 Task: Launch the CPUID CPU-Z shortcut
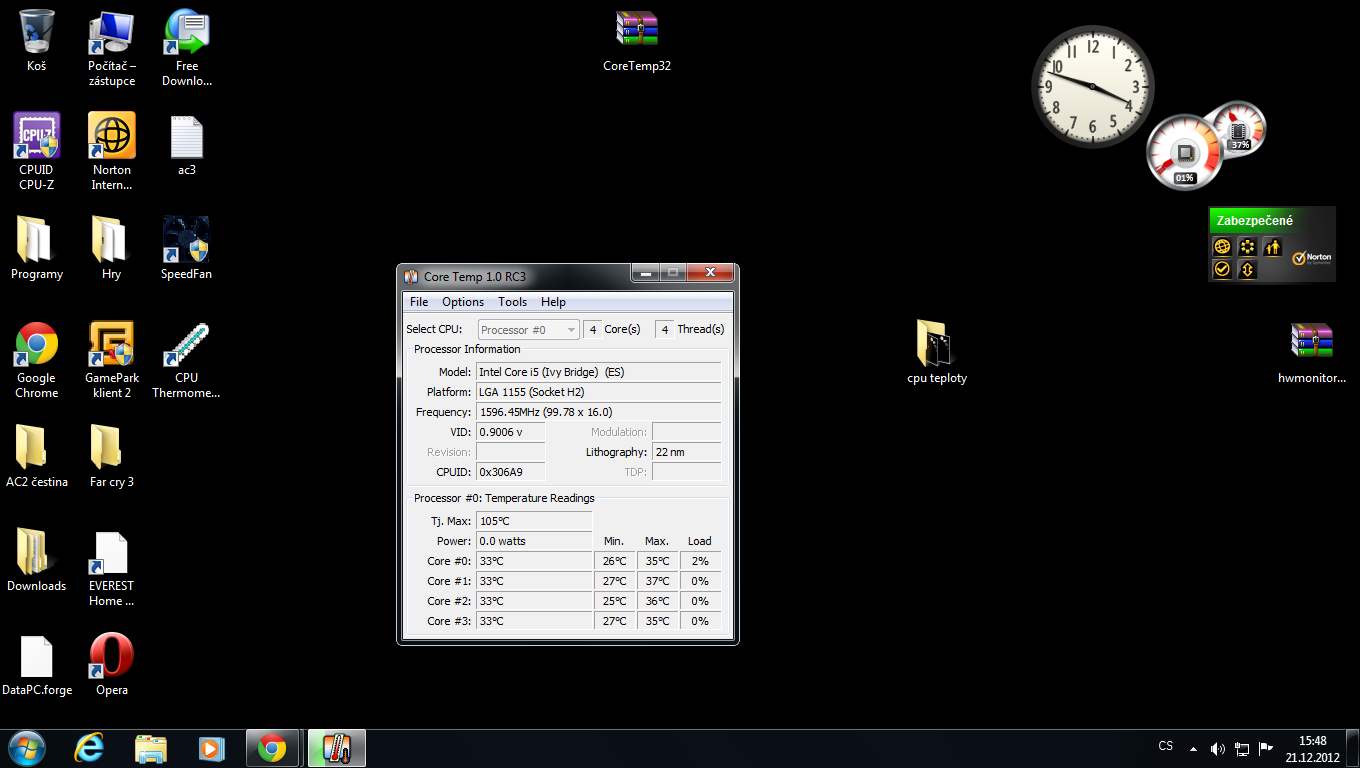[x=37, y=152]
